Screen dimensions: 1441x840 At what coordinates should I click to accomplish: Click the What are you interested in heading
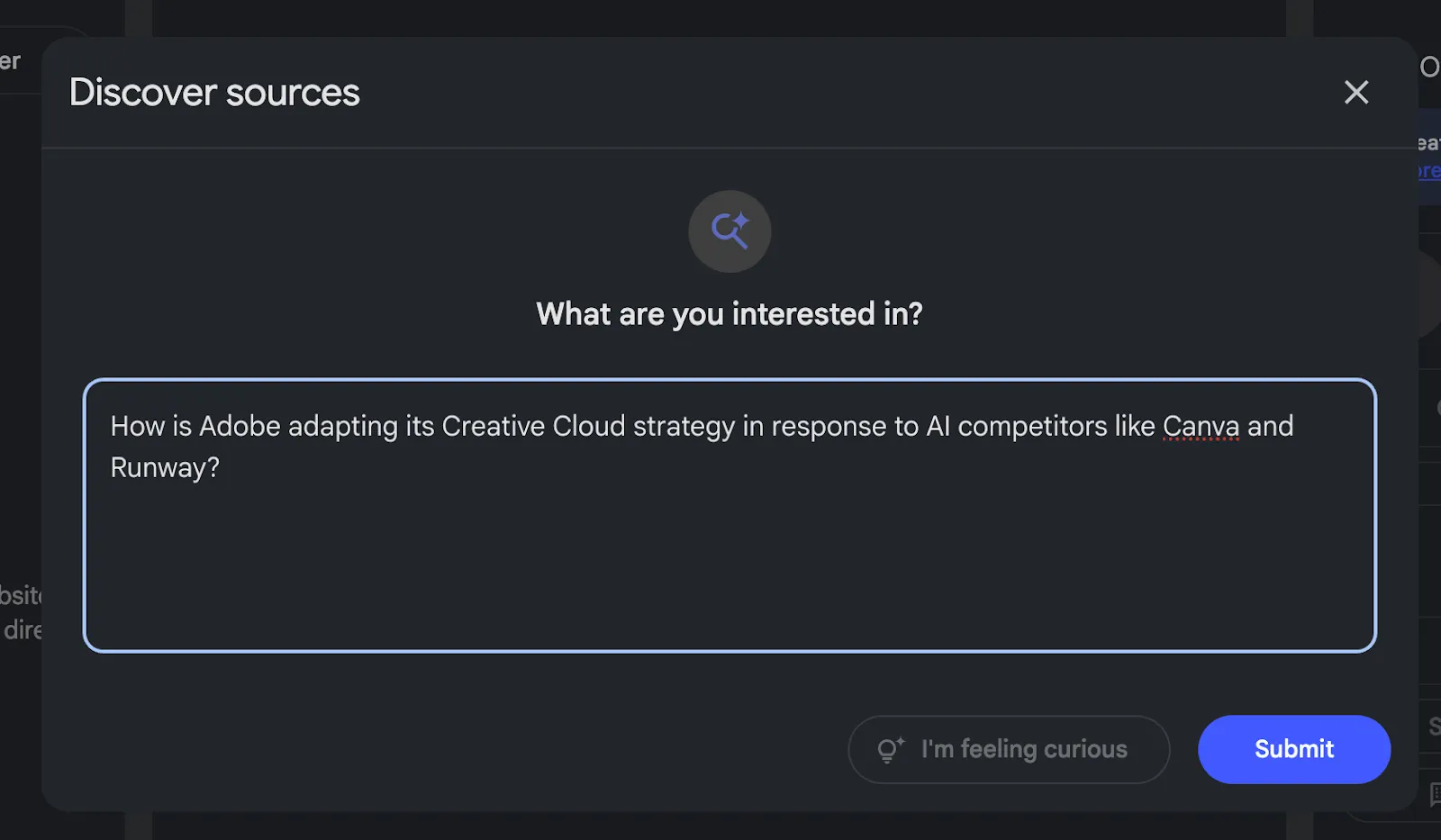click(730, 314)
